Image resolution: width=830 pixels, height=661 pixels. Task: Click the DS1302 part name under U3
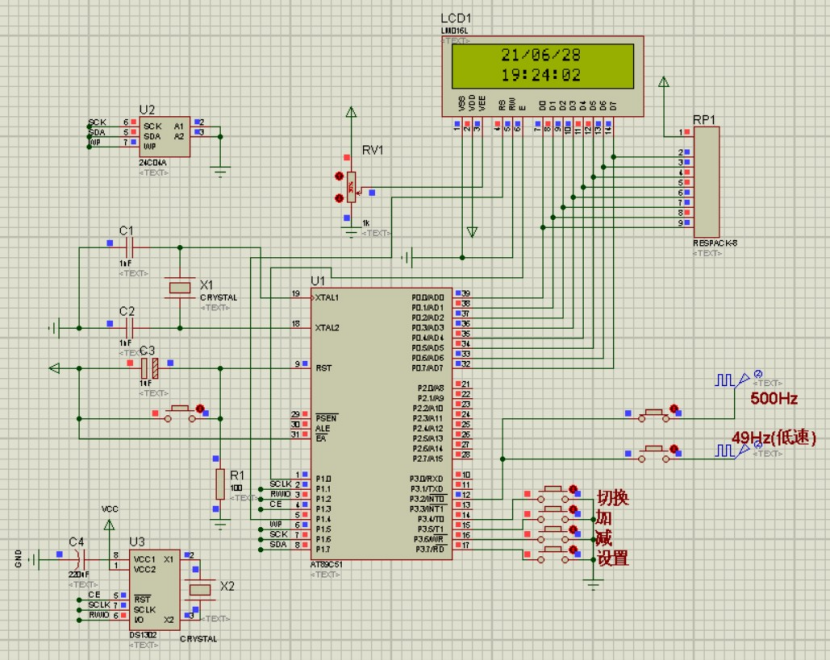point(143,635)
